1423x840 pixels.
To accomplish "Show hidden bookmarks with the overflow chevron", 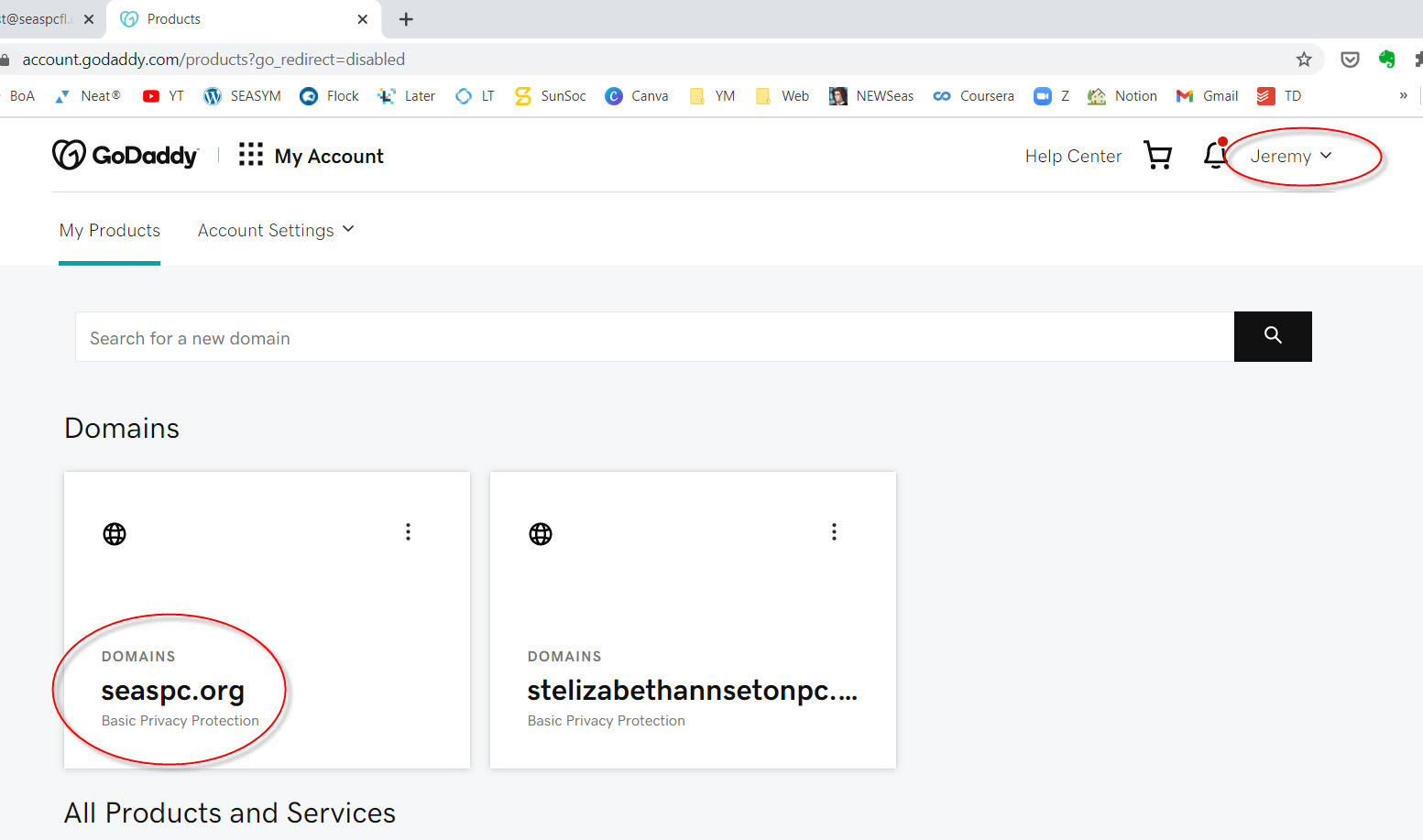I will pyautogui.click(x=1403, y=96).
